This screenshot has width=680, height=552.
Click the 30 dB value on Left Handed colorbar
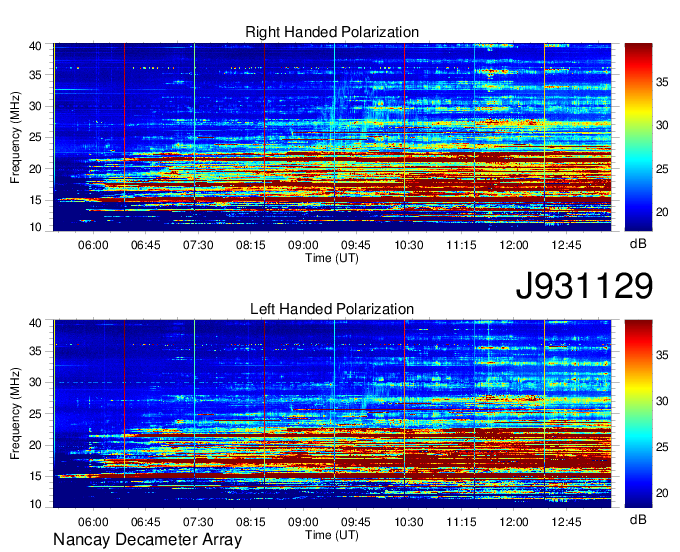662,402
